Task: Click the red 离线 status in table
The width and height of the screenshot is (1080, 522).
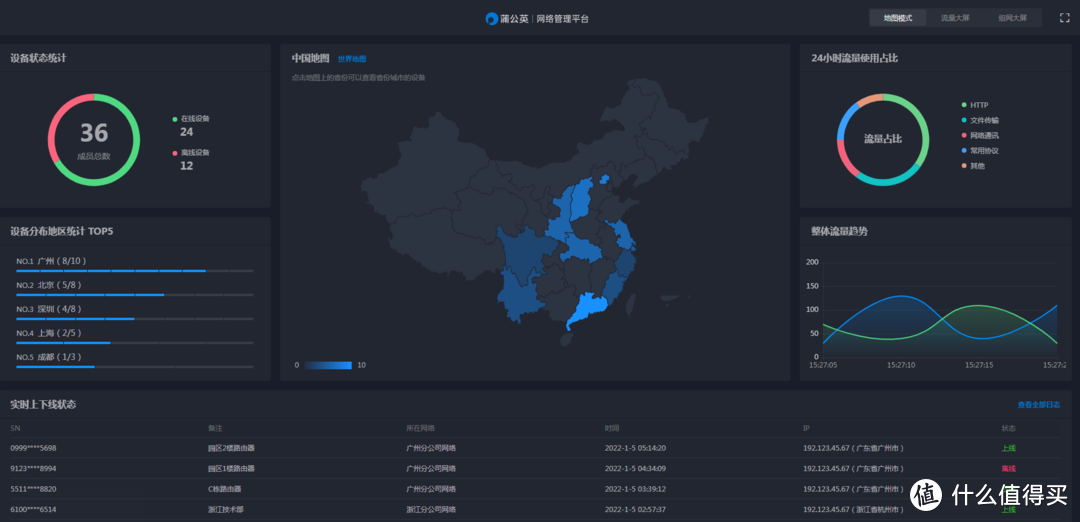Action: click(1008, 468)
